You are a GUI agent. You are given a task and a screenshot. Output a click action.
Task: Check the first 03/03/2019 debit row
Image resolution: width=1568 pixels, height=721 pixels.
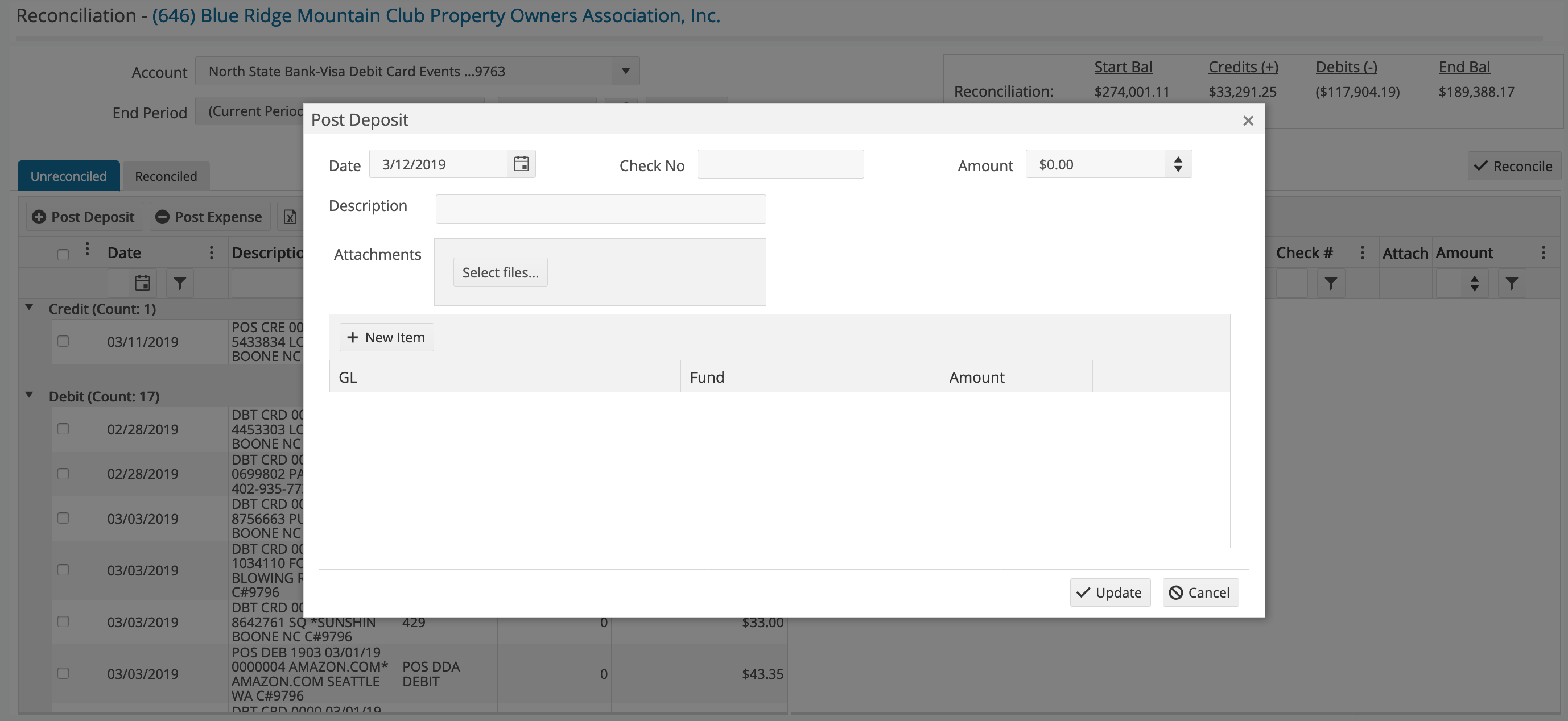click(x=63, y=519)
